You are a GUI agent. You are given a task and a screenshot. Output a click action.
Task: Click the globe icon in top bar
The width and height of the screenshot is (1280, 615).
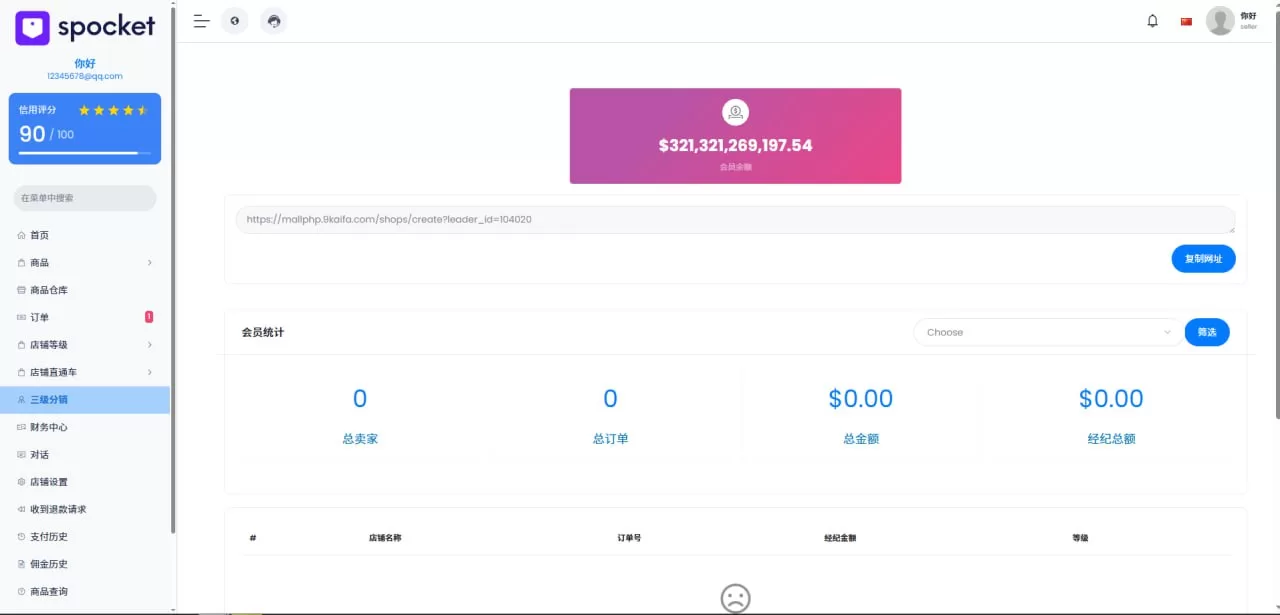pos(234,21)
